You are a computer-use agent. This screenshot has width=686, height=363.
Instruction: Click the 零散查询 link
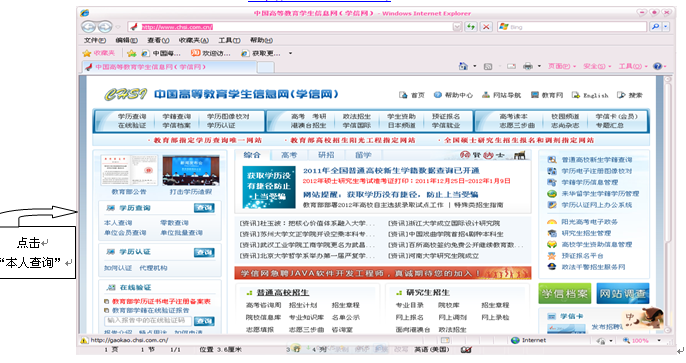click(174, 223)
